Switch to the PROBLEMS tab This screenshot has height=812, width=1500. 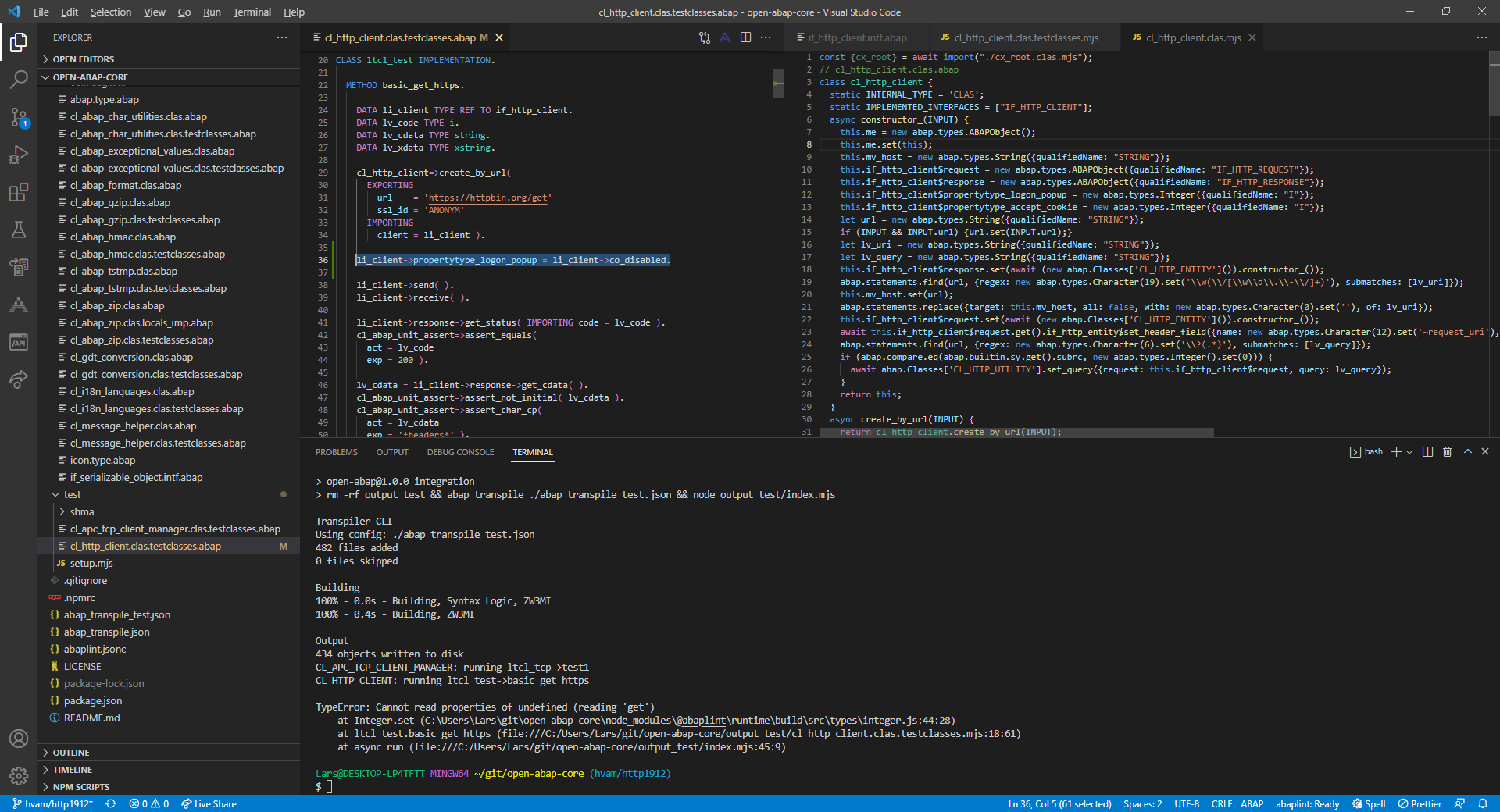point(336,452)
